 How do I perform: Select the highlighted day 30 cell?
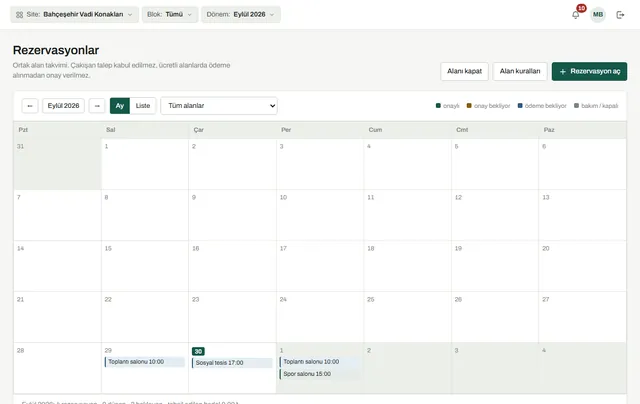(232, 368)
